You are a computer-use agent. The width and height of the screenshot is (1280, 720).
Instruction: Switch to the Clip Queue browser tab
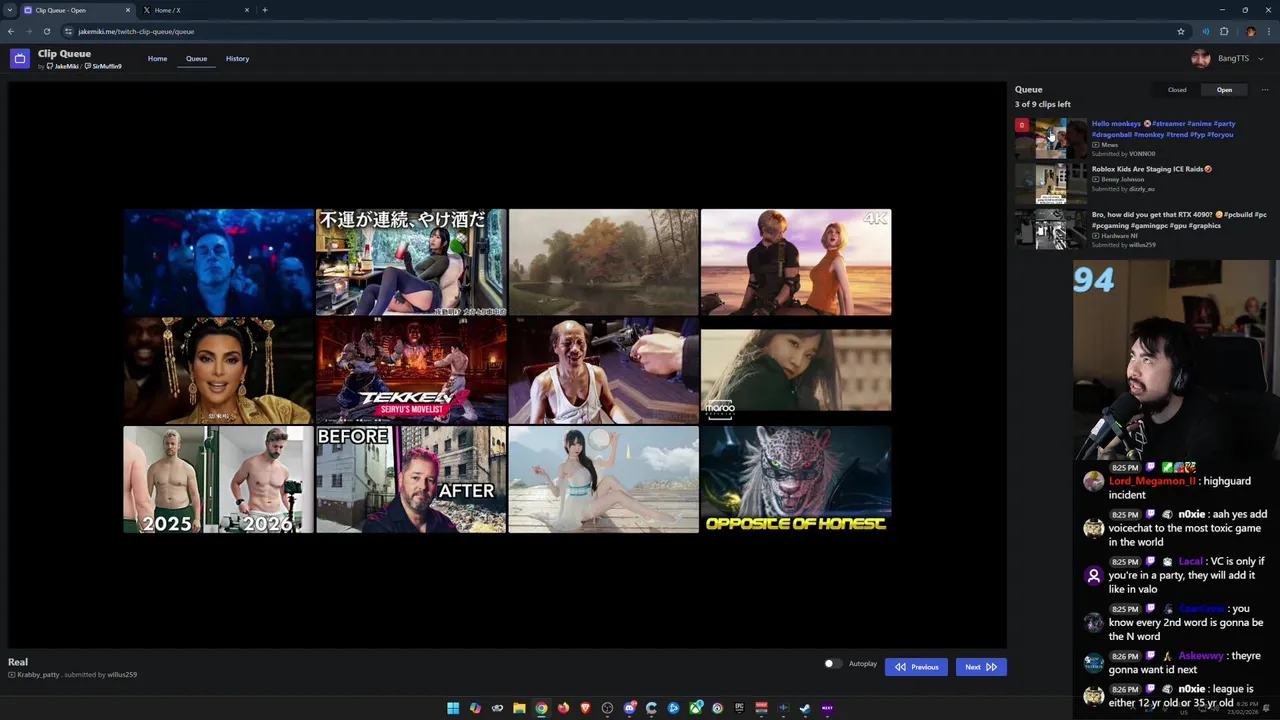click(77, 10)
